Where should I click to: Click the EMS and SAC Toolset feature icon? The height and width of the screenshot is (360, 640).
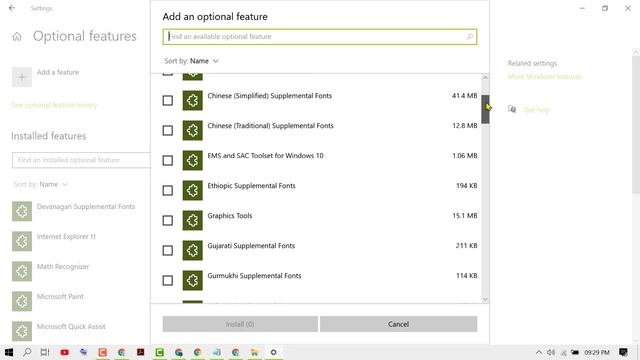[x=193, y=160]
